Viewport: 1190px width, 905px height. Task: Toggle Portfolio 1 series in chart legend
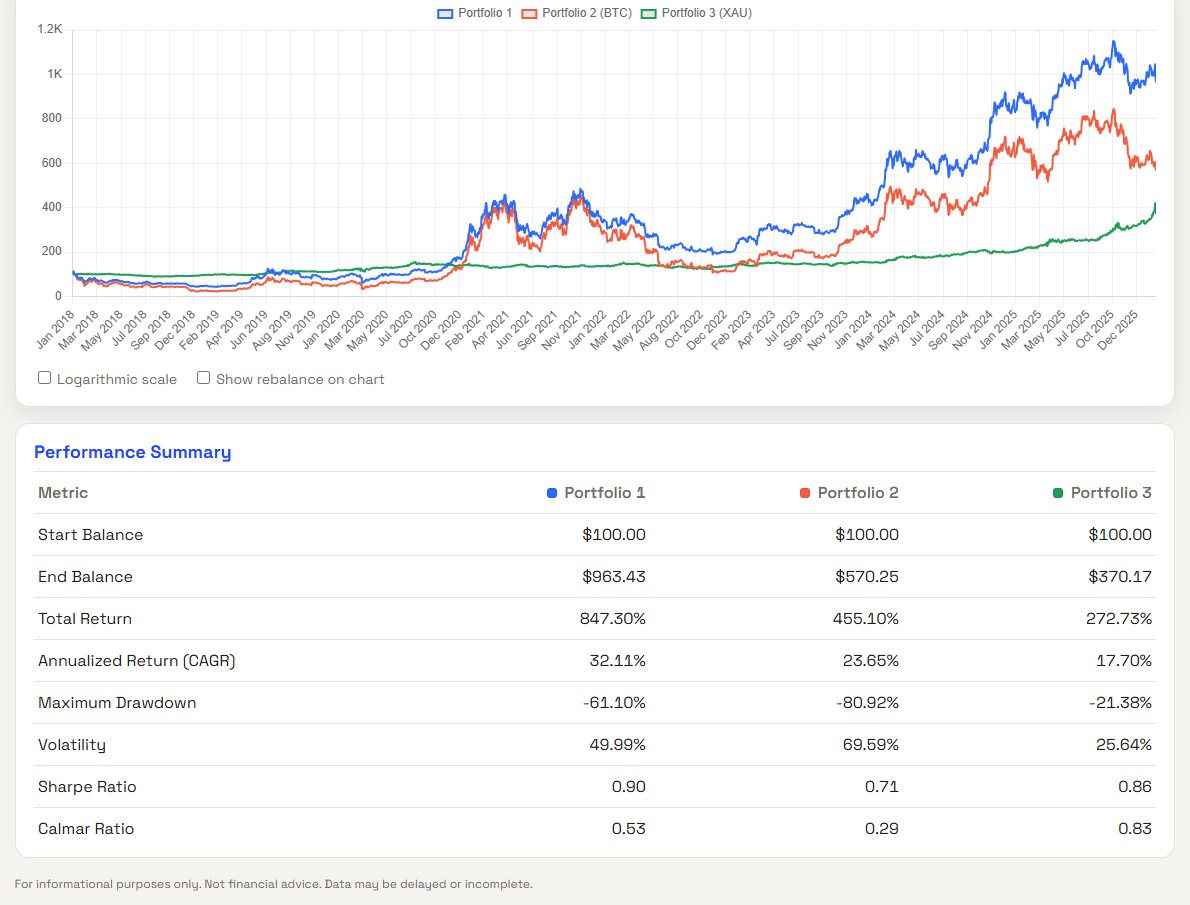[x=474, y=13]
